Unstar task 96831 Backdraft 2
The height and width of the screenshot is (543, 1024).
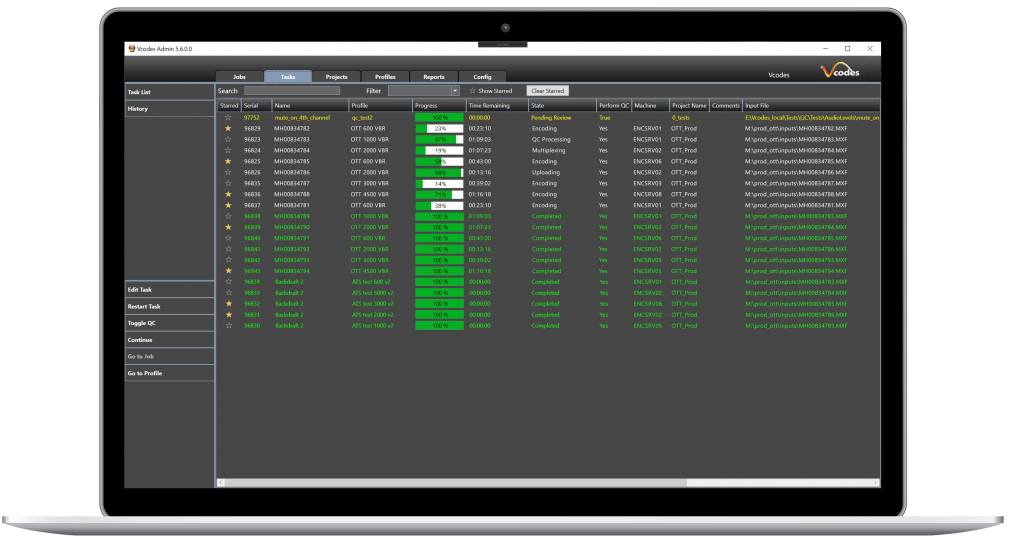coord(228,315)
